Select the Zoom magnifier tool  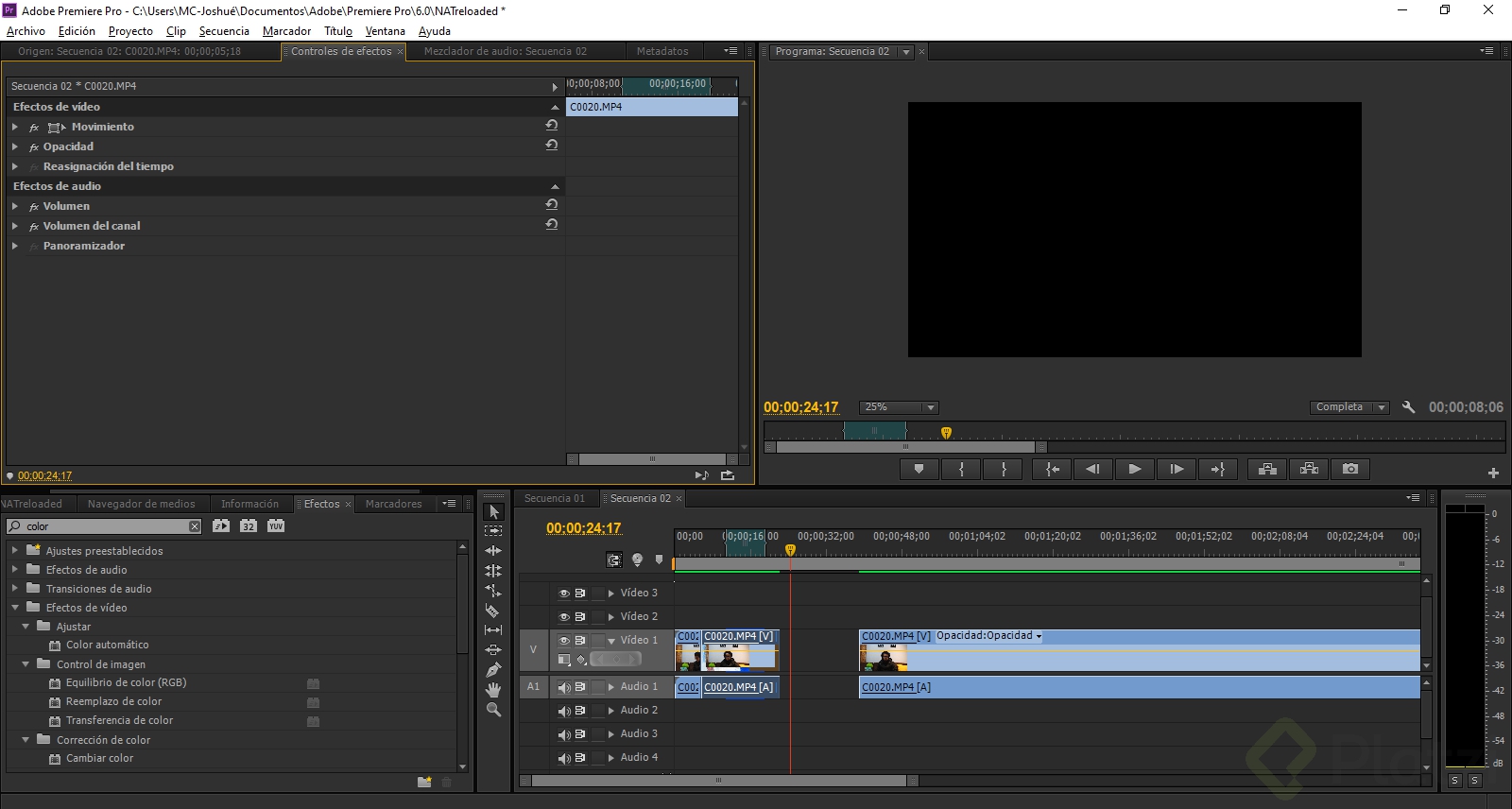493,710
